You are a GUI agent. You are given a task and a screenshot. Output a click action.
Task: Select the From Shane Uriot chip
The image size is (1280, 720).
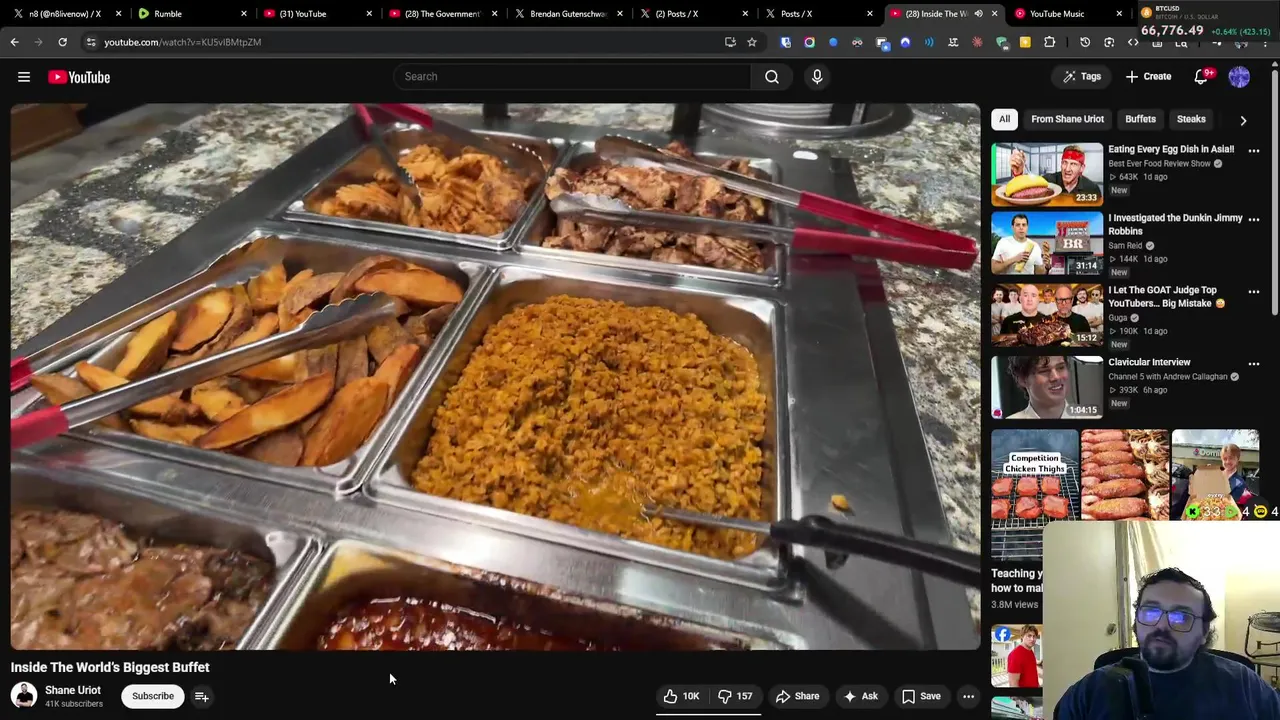click(x=1067, y=119)
